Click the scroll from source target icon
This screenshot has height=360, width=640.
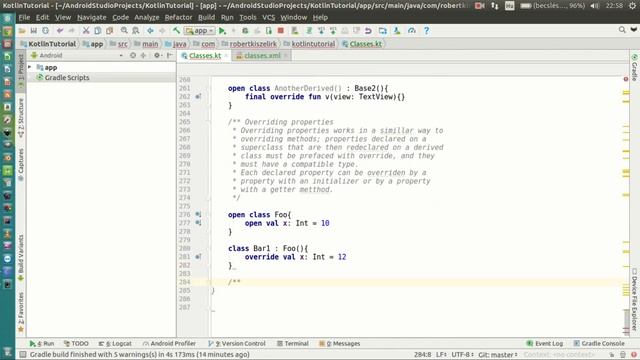point(133,55)
